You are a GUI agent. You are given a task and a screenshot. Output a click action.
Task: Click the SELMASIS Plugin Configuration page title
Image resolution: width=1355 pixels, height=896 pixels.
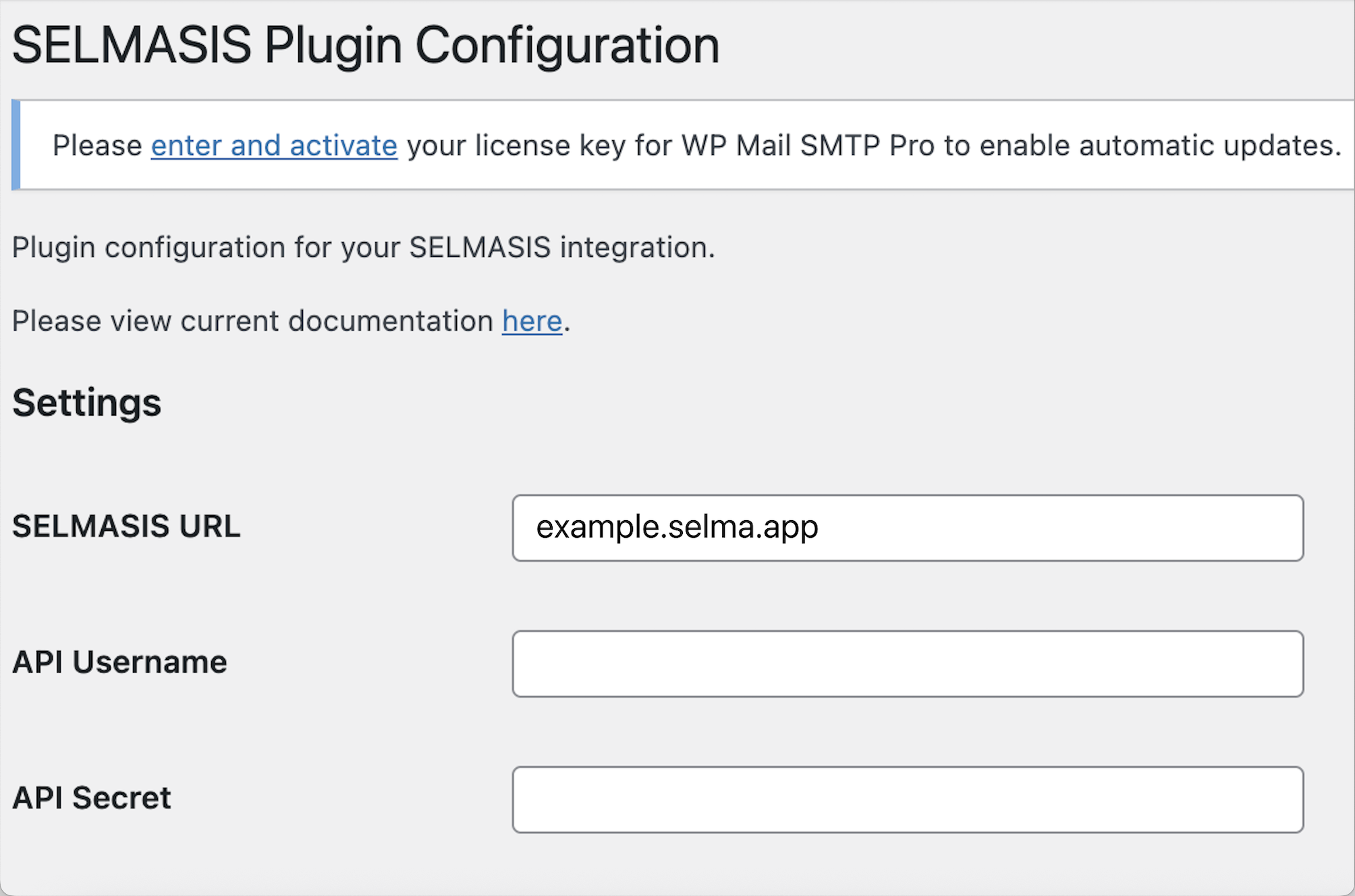click(x=365, y=45)
